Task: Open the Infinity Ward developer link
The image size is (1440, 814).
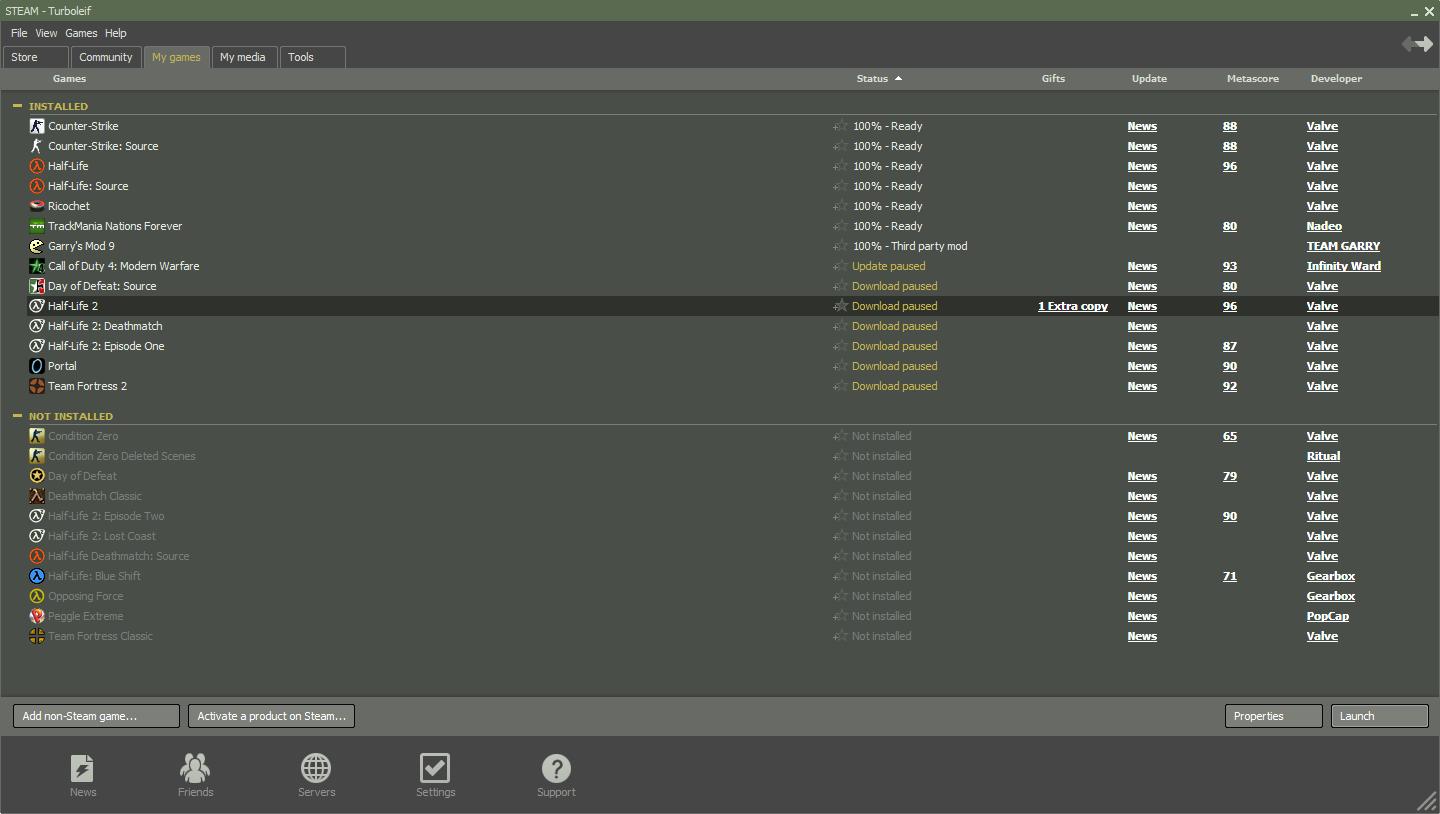Action: [x=1343, y=266]
